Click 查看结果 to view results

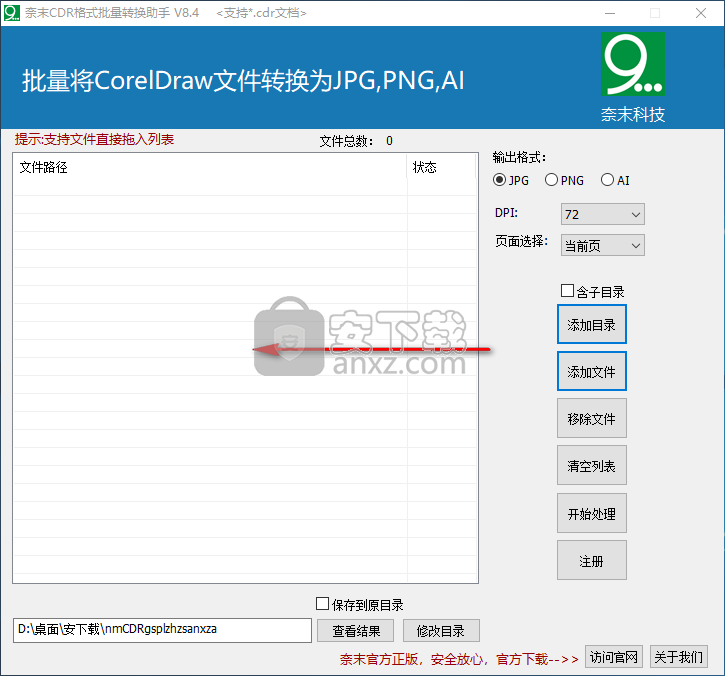point(356,631)
